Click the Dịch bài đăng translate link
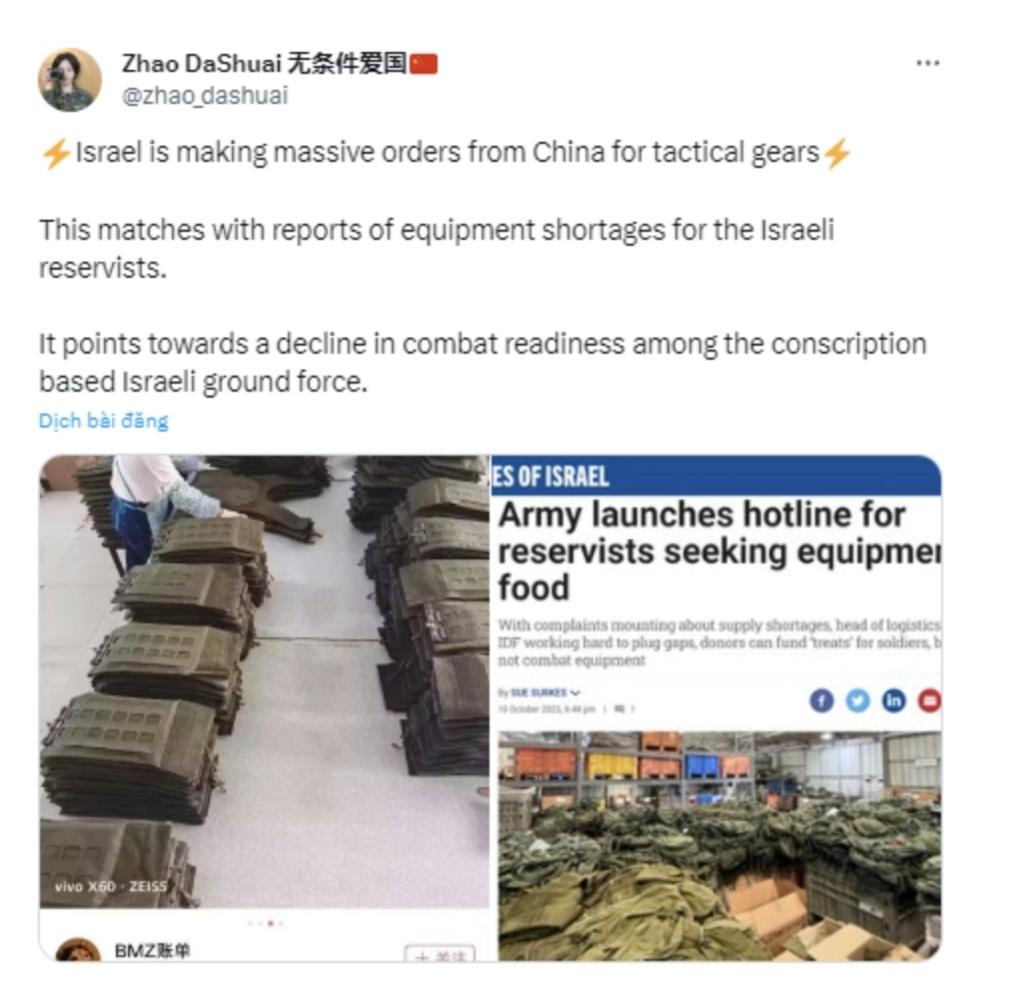Image resolution: width=1015 pixels, height=981 pixels. tap(104, 420)
